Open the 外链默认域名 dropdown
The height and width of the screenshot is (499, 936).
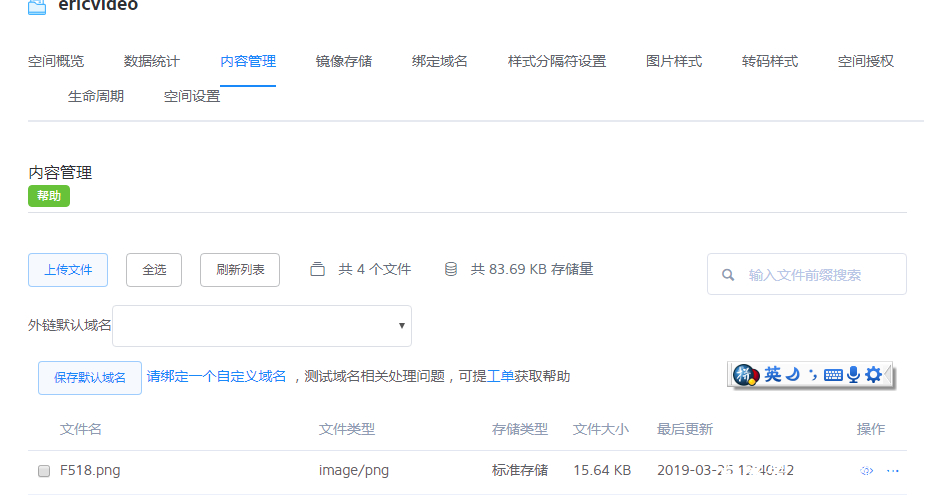click(261, 326)
